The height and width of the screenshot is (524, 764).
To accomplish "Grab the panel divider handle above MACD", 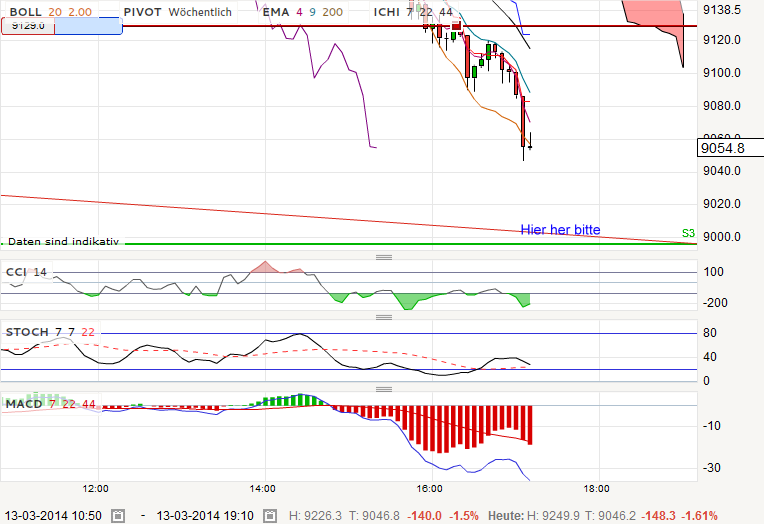I will [x=384, y=389].
